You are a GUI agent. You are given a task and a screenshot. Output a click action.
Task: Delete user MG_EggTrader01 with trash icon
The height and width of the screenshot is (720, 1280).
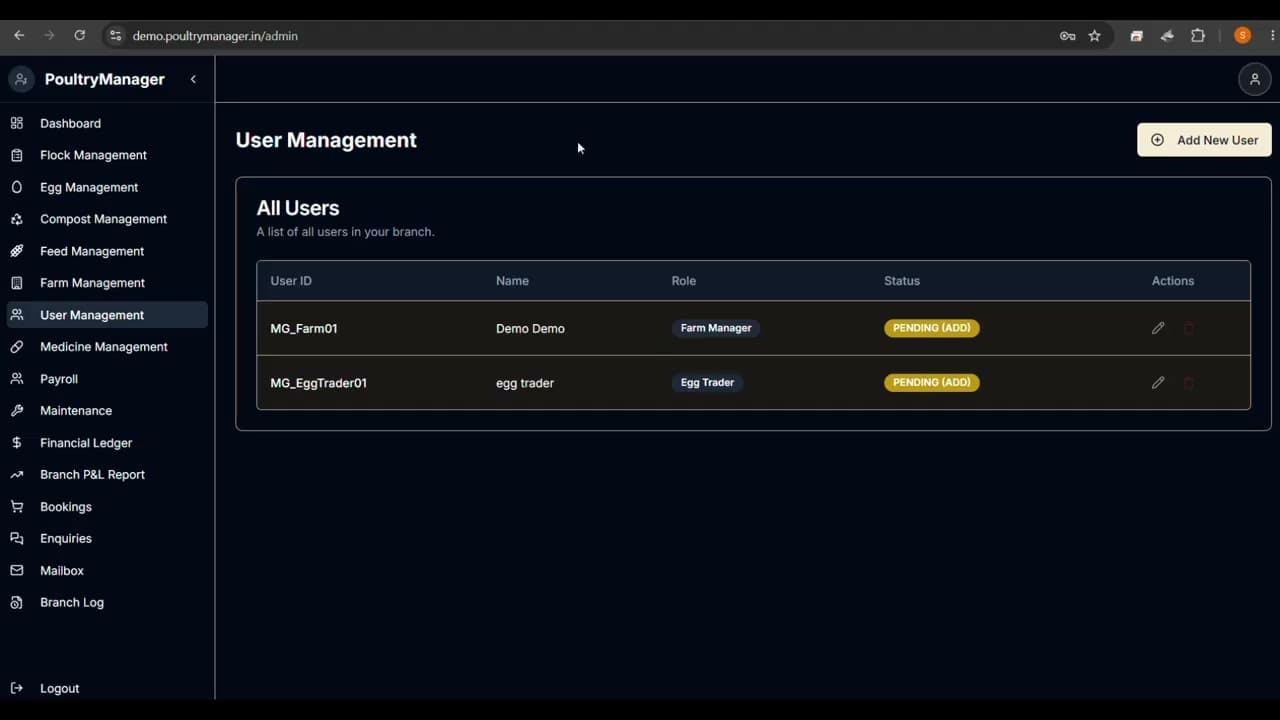(1189, 382)
